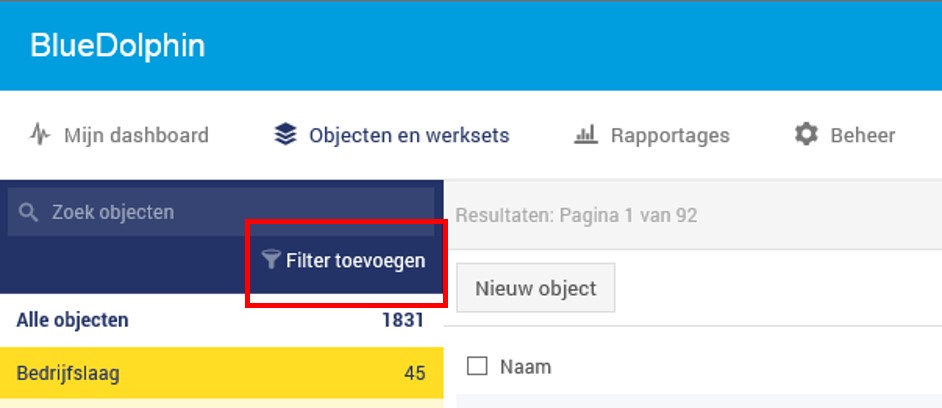The height and width of the screenshot is (408, 942).
Task: Focus the Zoek objecten search field
Action: pyautogui.click(x=221, y=212)
